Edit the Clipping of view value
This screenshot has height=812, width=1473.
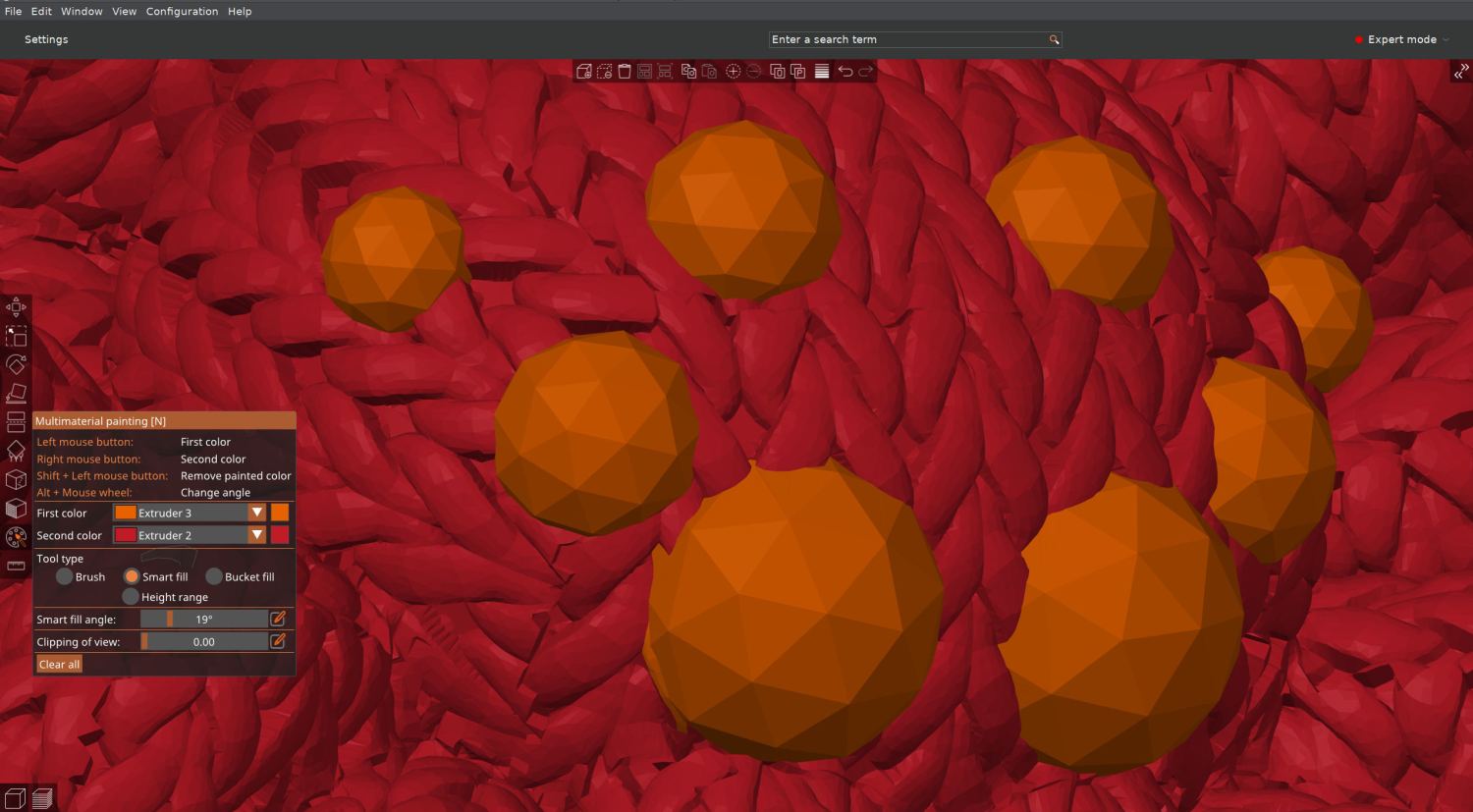(x=278, y=641)
